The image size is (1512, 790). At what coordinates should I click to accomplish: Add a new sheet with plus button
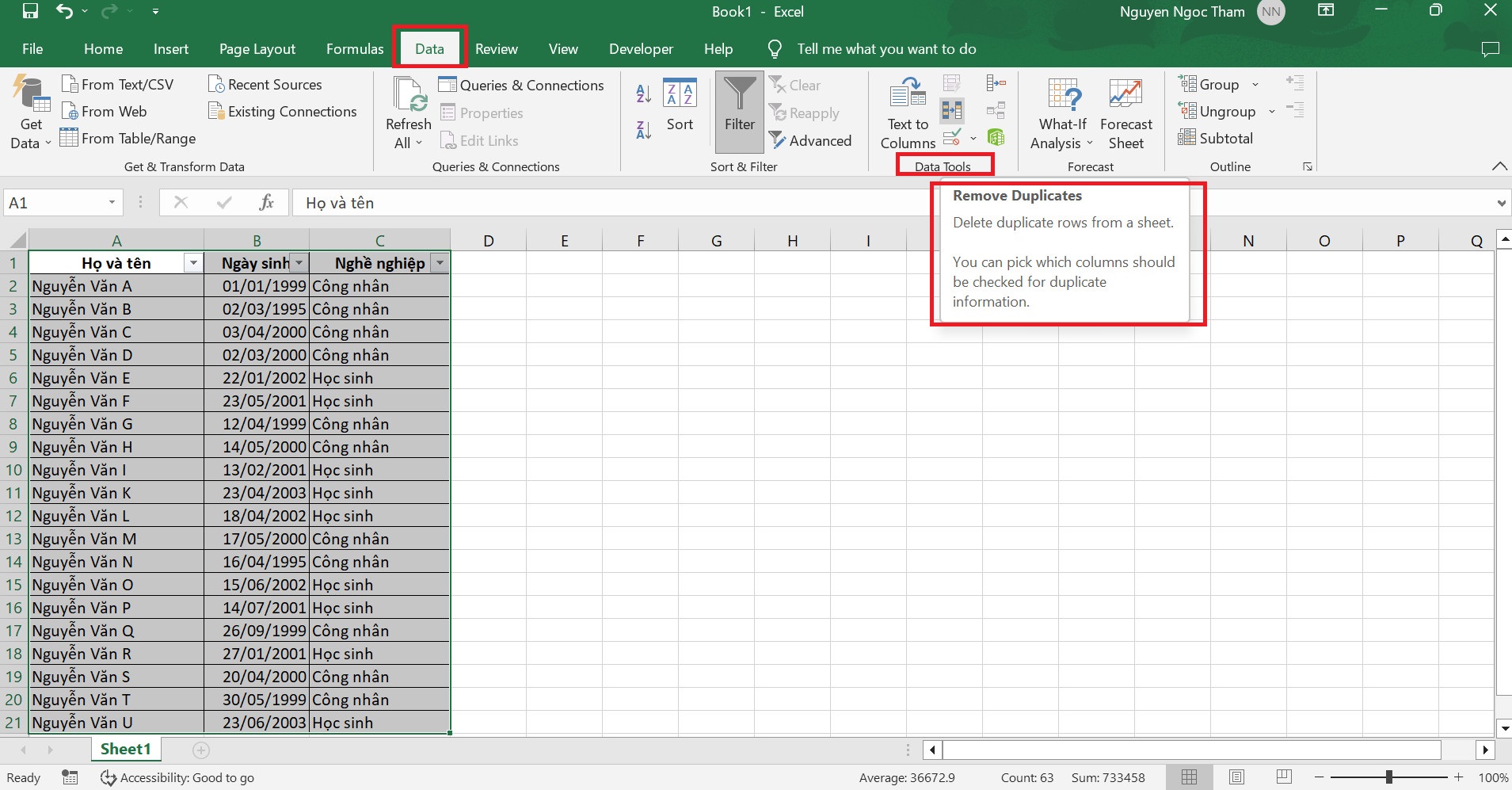(x=201, y=750)
